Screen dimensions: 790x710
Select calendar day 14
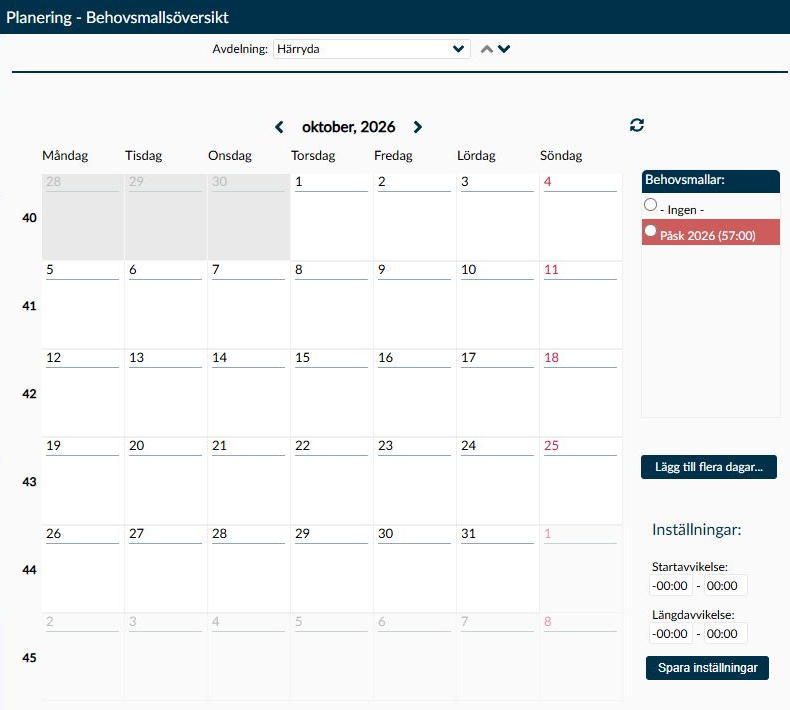coord(248,393)
